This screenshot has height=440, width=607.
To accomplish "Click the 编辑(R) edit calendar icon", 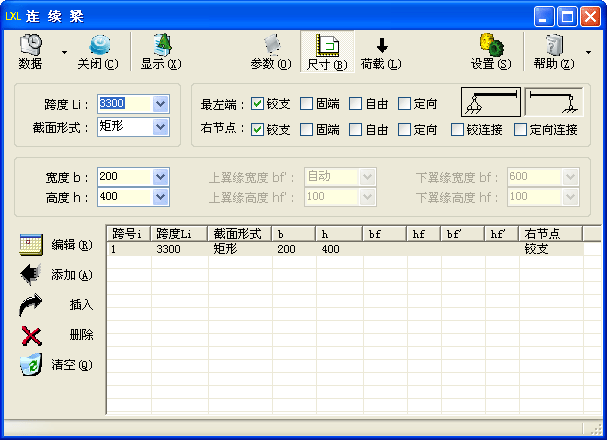I will click(x=31, y=245).
